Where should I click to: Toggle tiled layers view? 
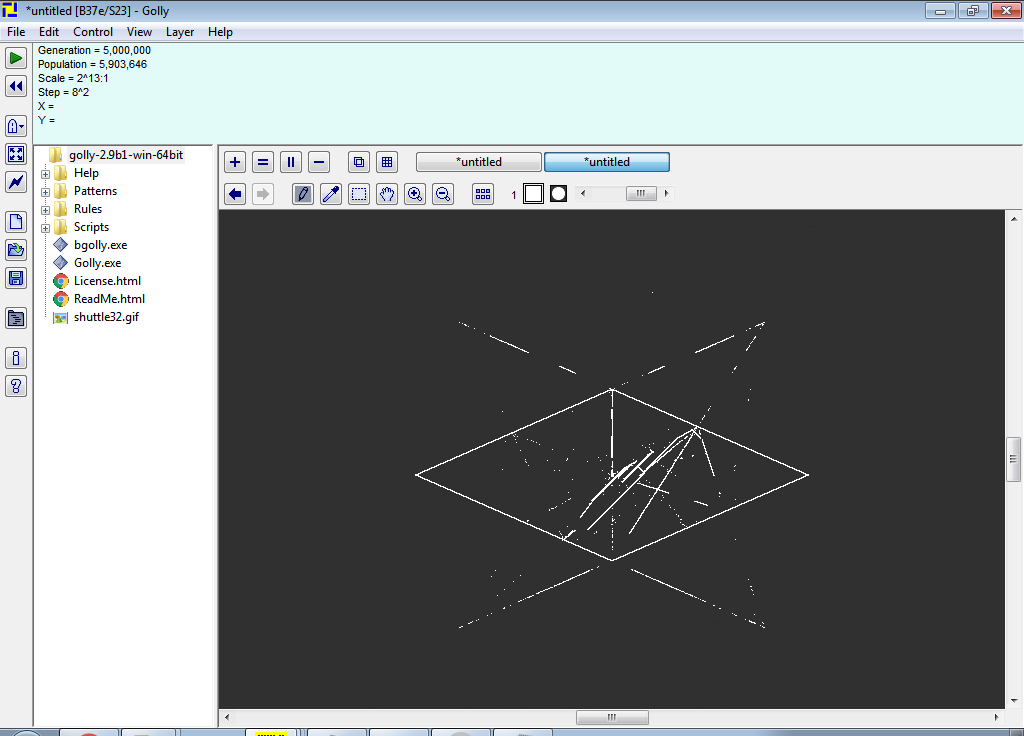(x=387, y=162)
